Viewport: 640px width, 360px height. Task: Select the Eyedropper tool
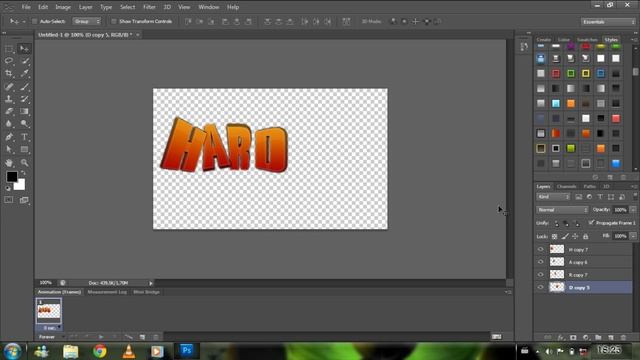click(24, 73)
